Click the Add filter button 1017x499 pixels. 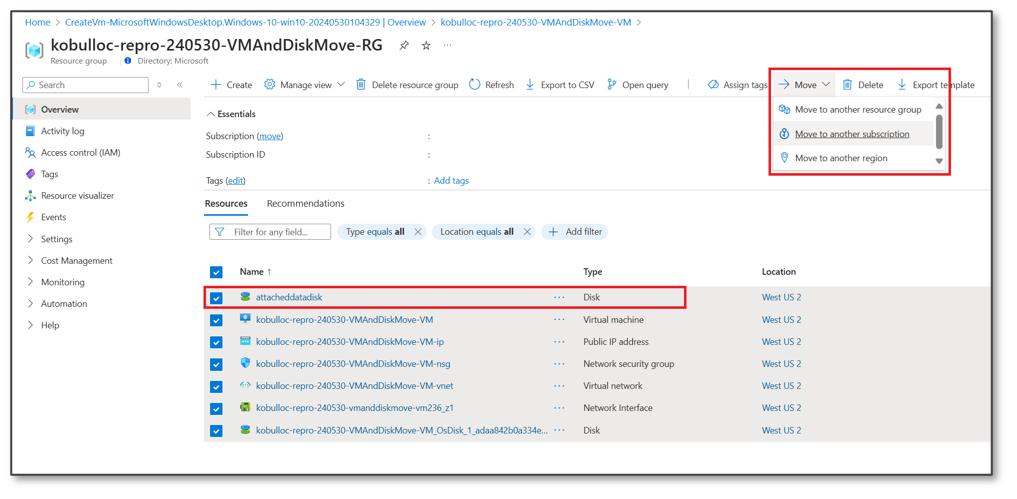coord(575,232)
